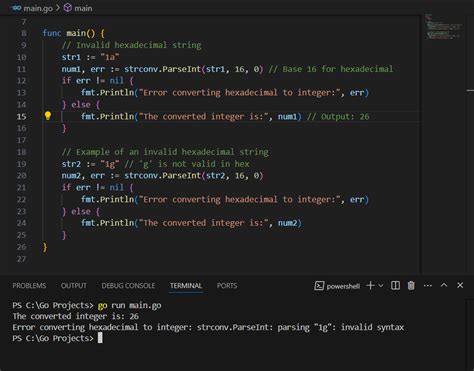Click 'if err != nil {' on line 21
This screenshot has height=371, width=474.
98,187
